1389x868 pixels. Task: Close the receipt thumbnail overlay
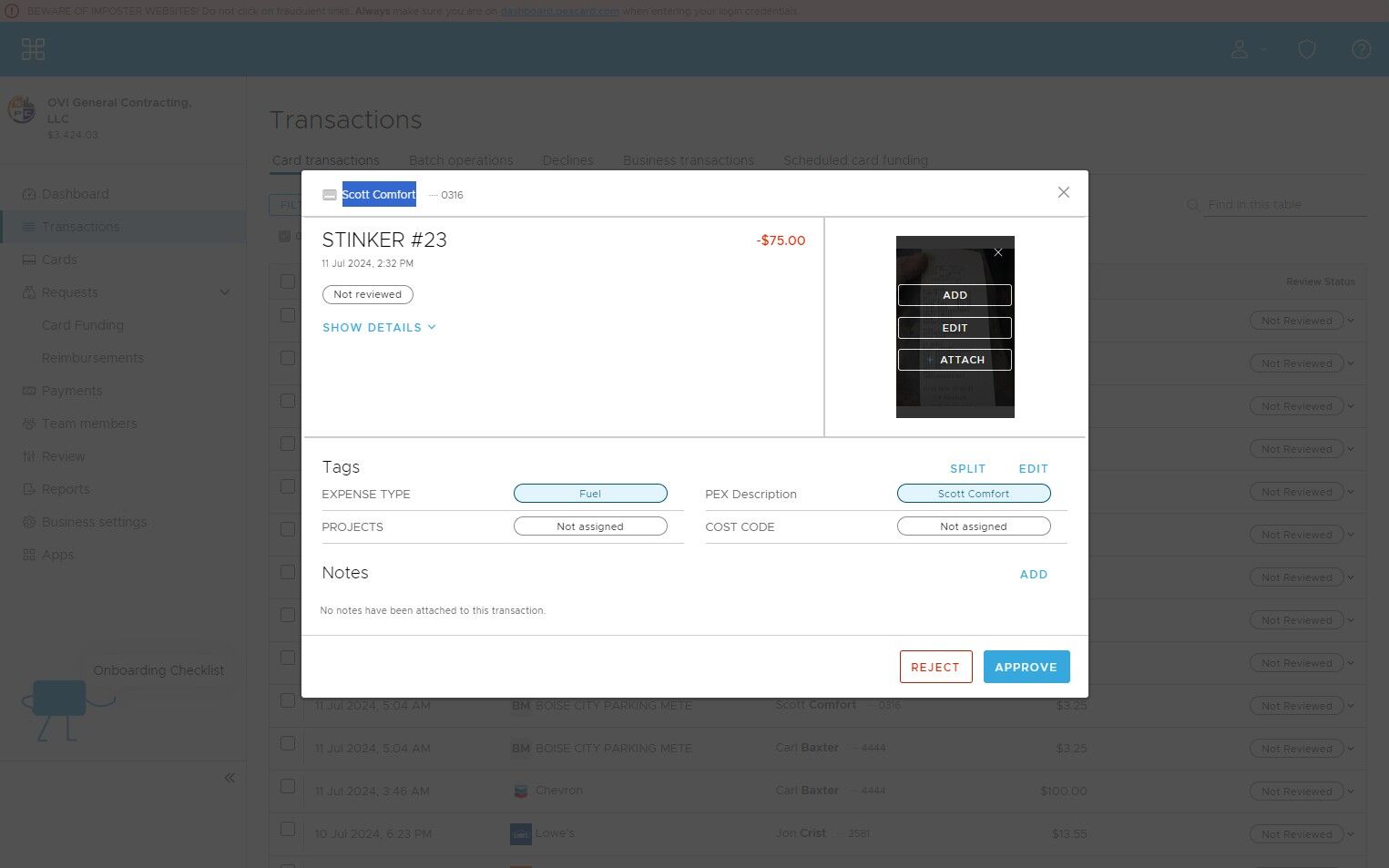(998, 252)
